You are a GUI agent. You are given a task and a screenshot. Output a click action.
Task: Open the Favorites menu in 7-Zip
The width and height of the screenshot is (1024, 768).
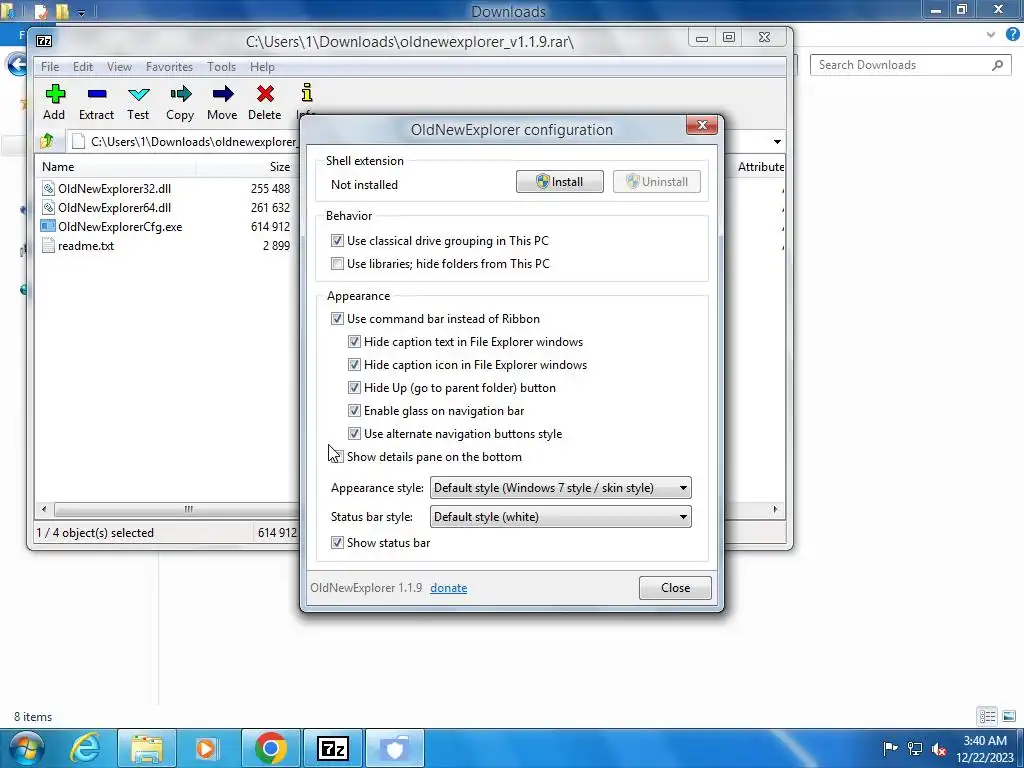(169, 67)
